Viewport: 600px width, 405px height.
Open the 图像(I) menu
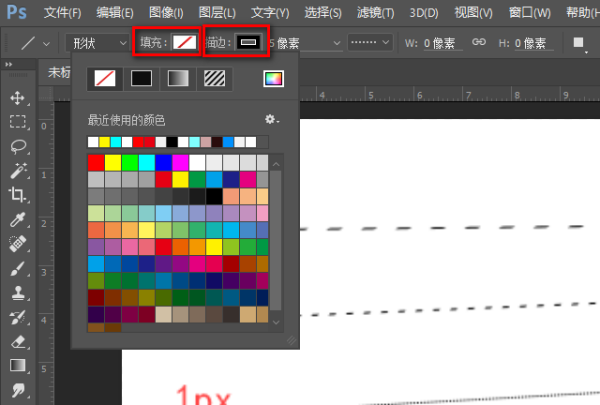point(174,13)
